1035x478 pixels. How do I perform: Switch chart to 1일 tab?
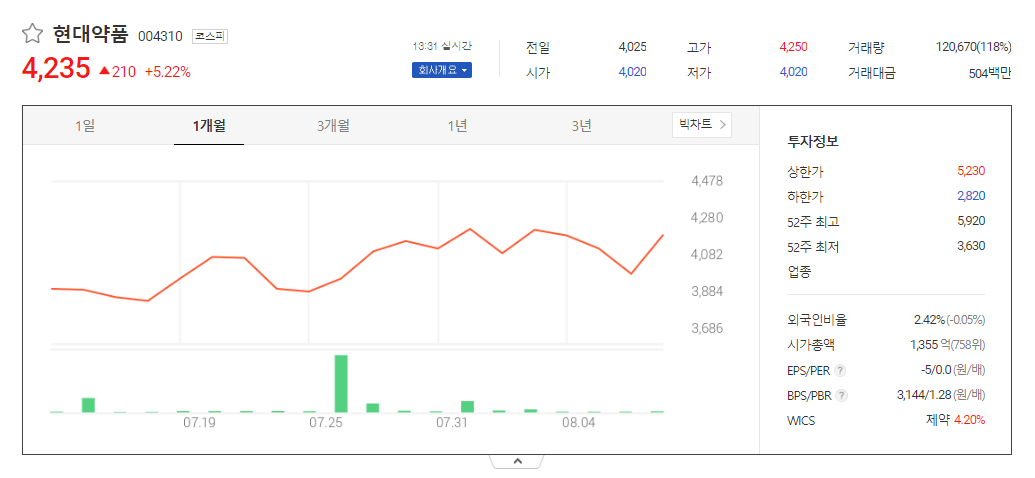click(85, 125)
